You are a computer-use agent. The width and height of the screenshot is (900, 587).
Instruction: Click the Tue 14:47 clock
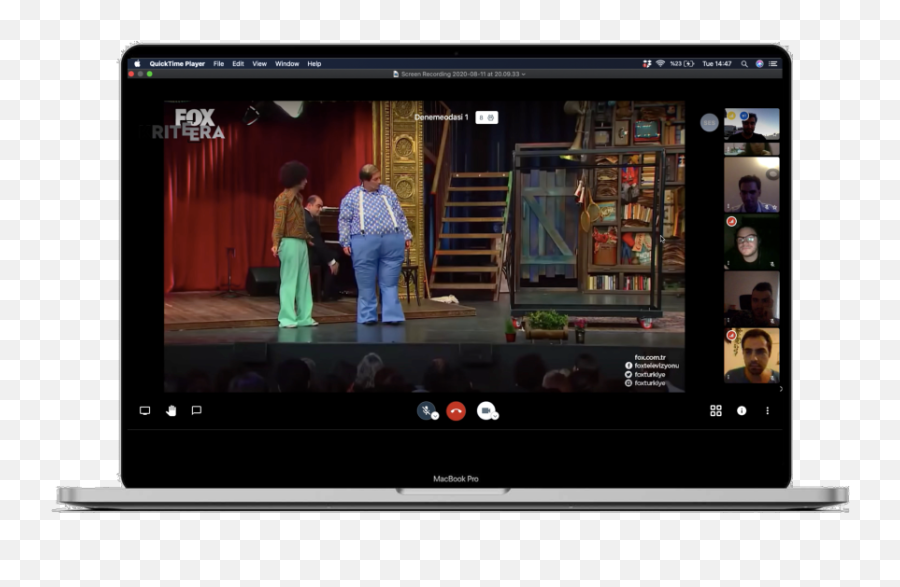coord(717,64)
